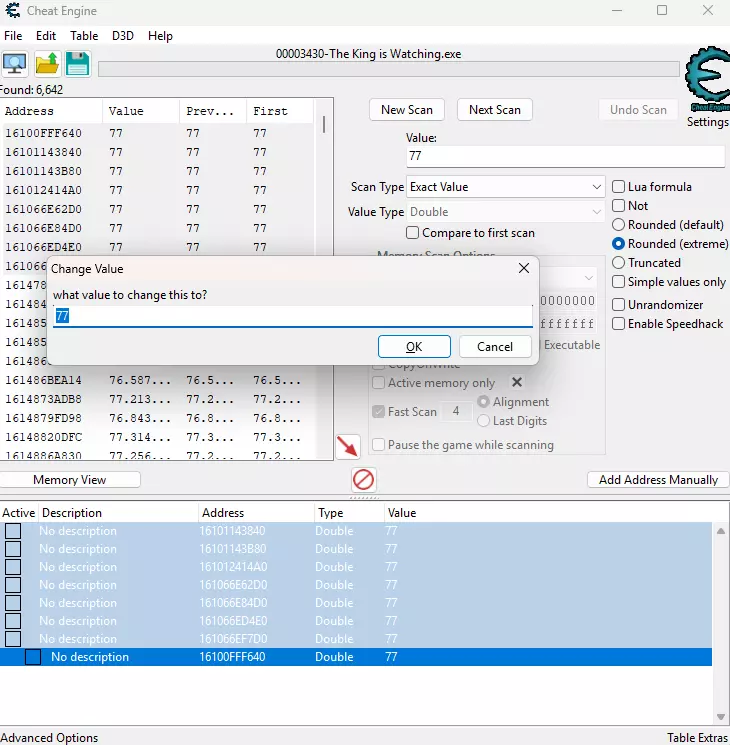This screenshot has width=730, height=745.
Task: Click the address table scroll up arrow
Action: (720, 531)
